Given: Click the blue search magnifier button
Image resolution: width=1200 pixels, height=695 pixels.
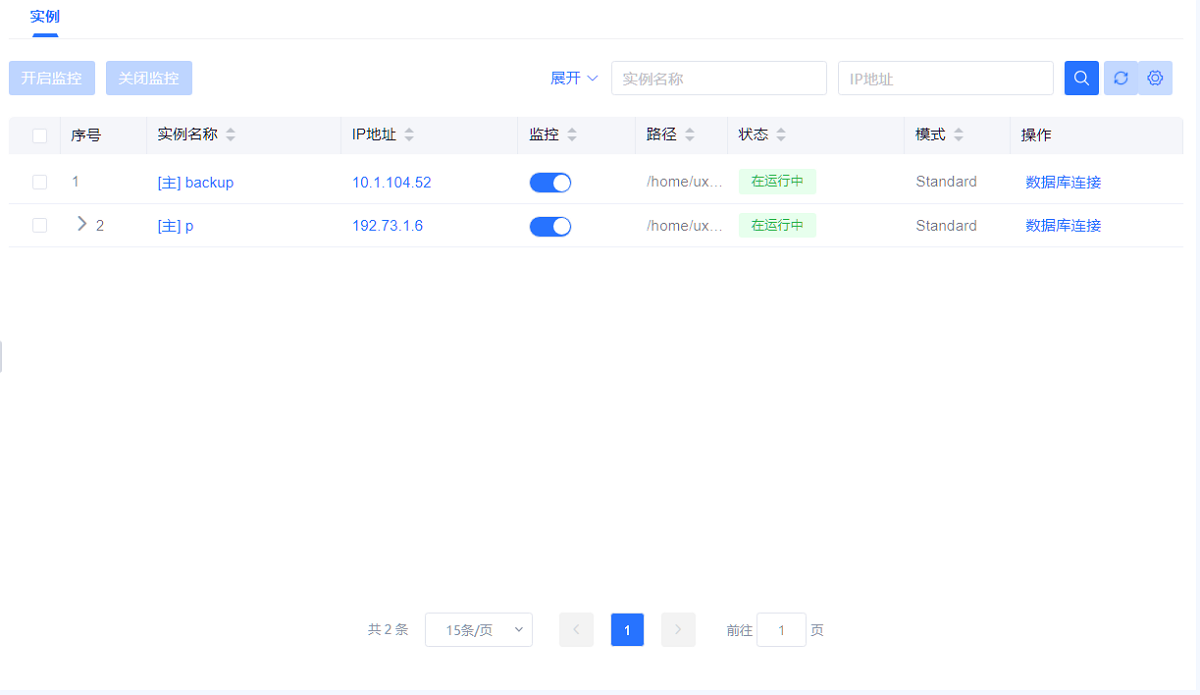Looking at the screenshot, I should click(1081, 78).
